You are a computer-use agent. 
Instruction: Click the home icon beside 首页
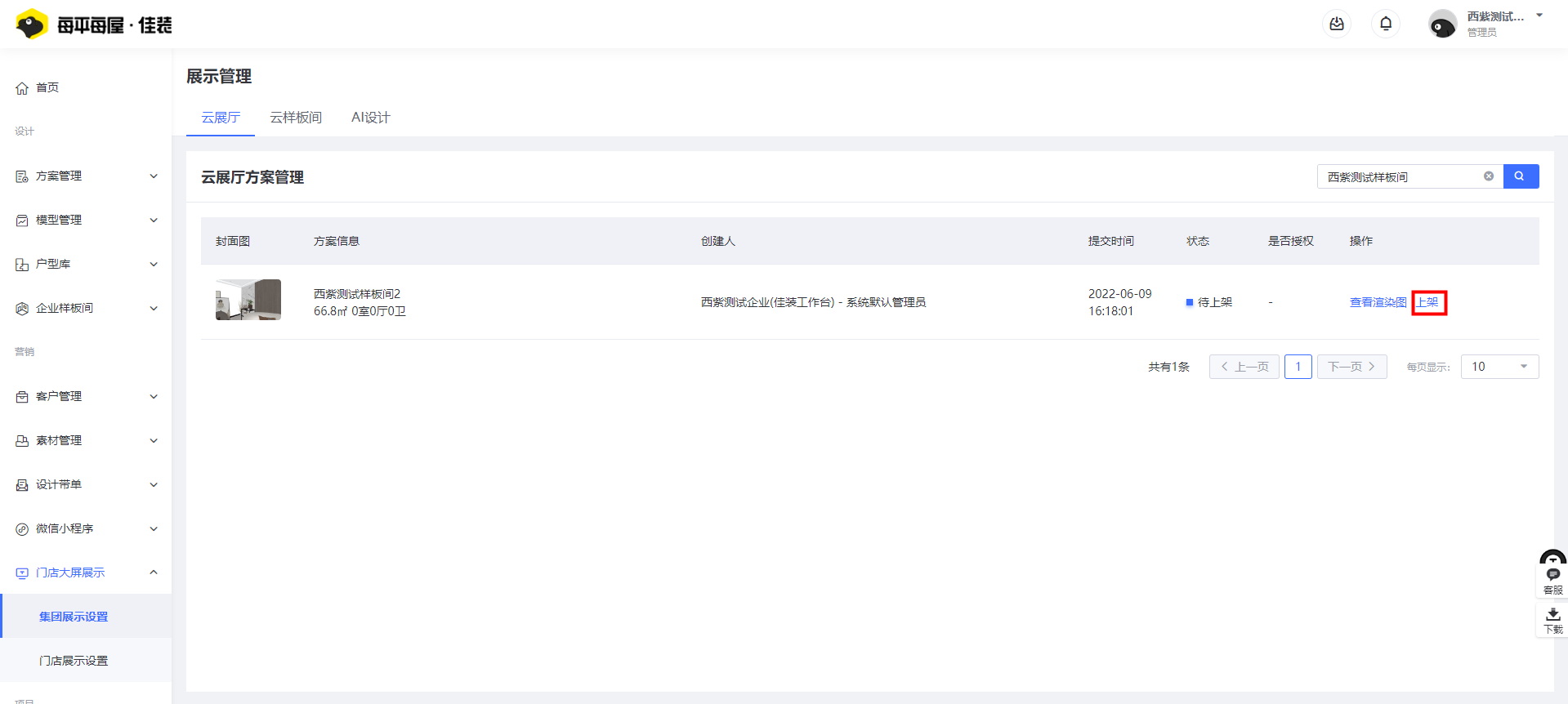[22, 88]
